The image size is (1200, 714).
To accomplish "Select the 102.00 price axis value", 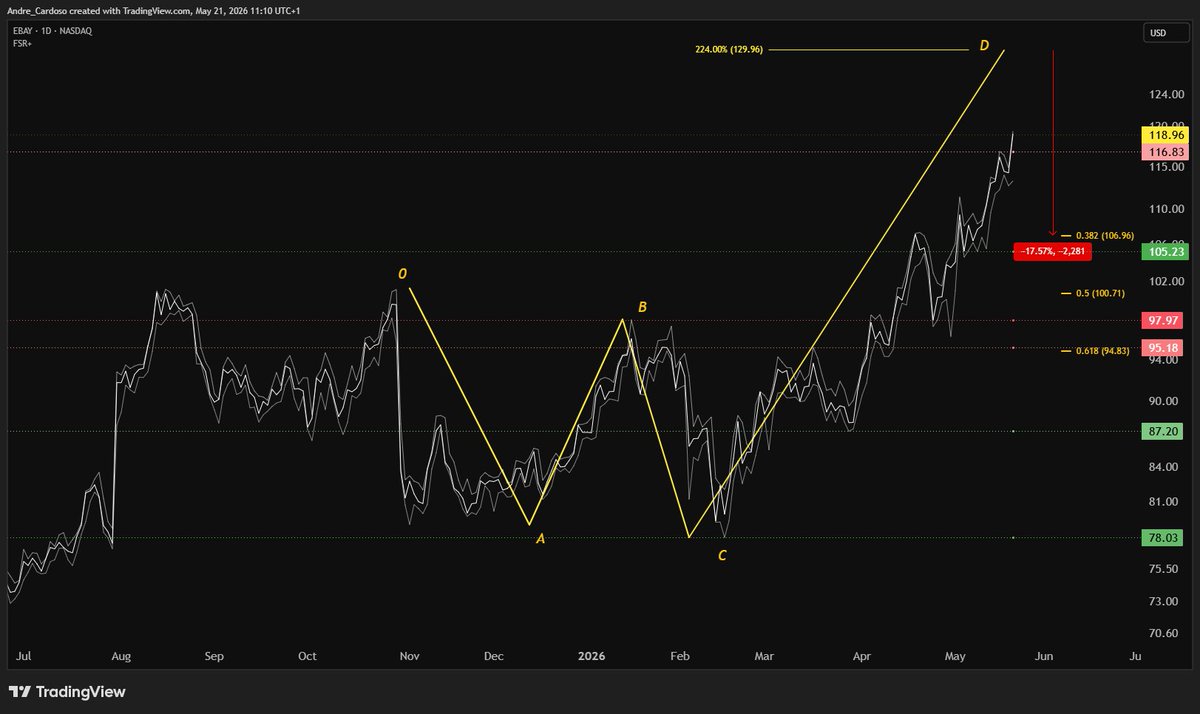I will click(1164, 281).
